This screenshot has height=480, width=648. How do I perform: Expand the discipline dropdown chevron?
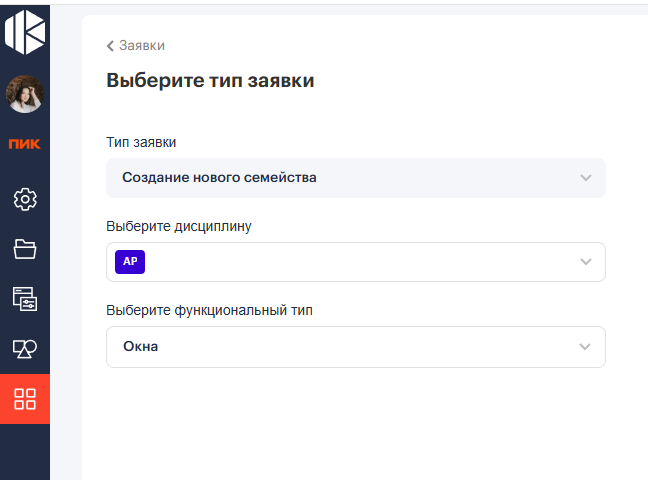coord(586,262)
